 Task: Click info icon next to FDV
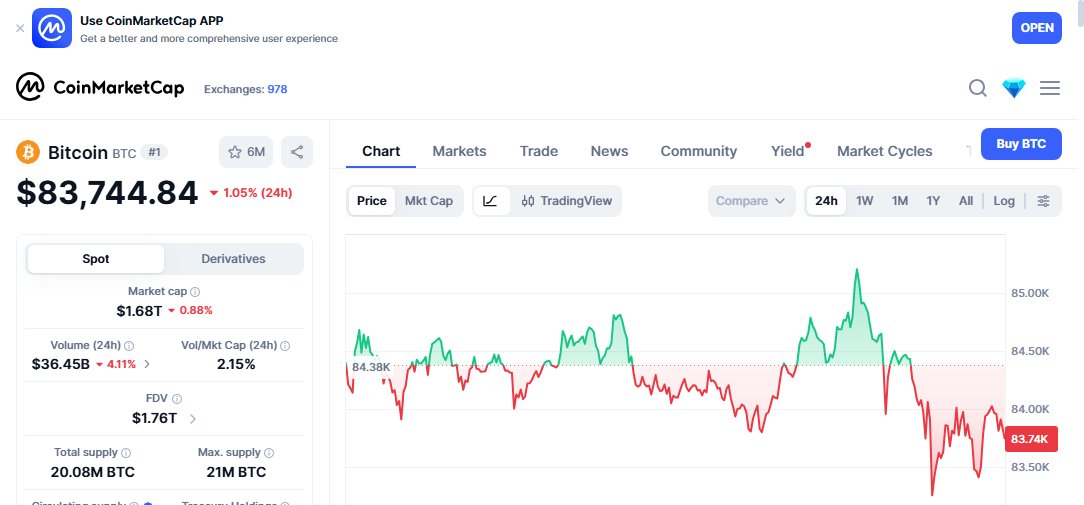click(177, 398)
